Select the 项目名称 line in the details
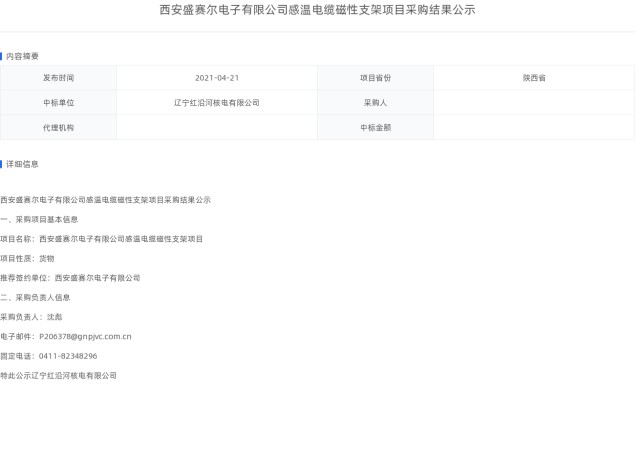 pos(101,239)
